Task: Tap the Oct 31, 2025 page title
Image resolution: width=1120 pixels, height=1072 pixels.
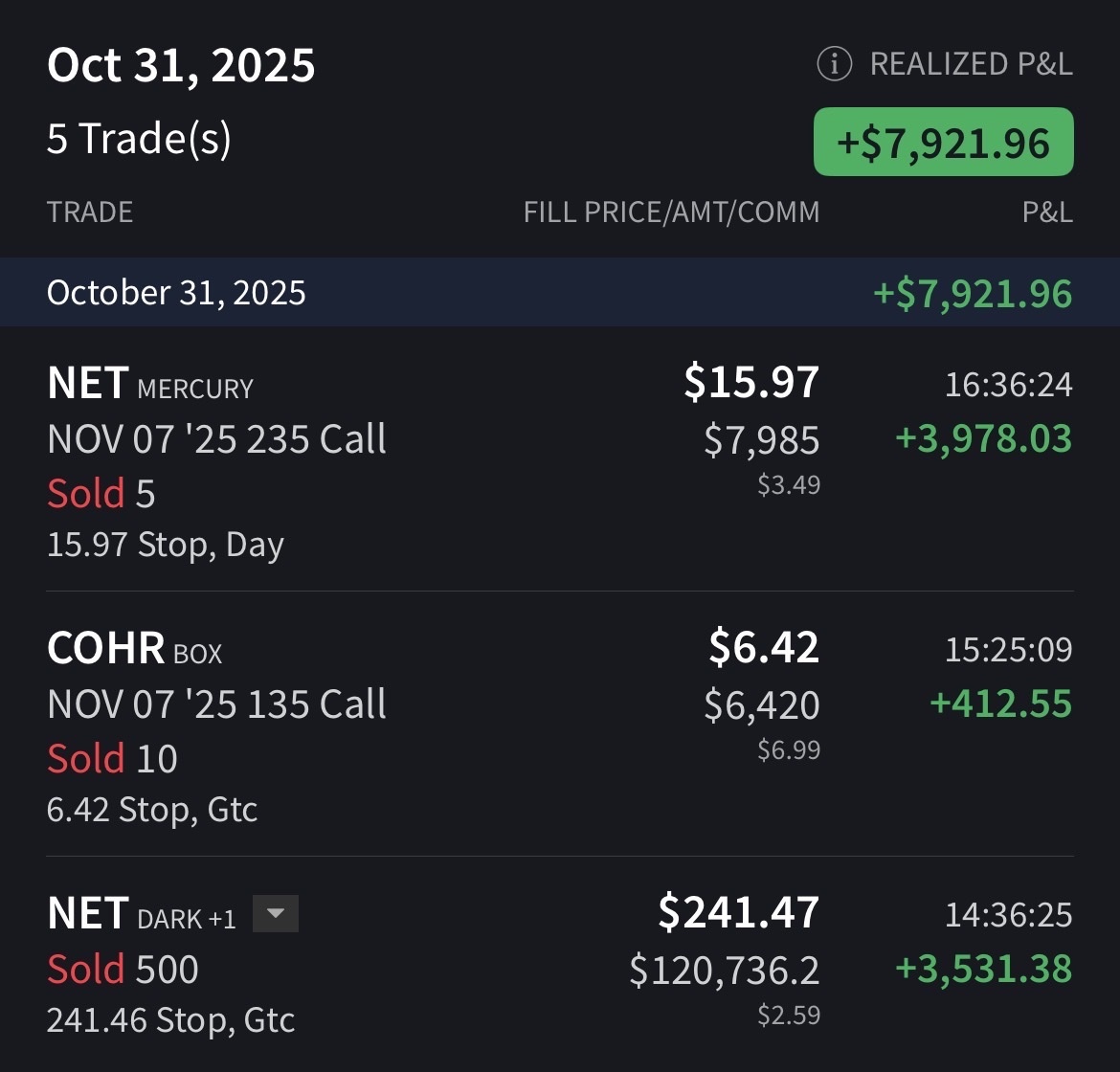Action: point(181,66)
